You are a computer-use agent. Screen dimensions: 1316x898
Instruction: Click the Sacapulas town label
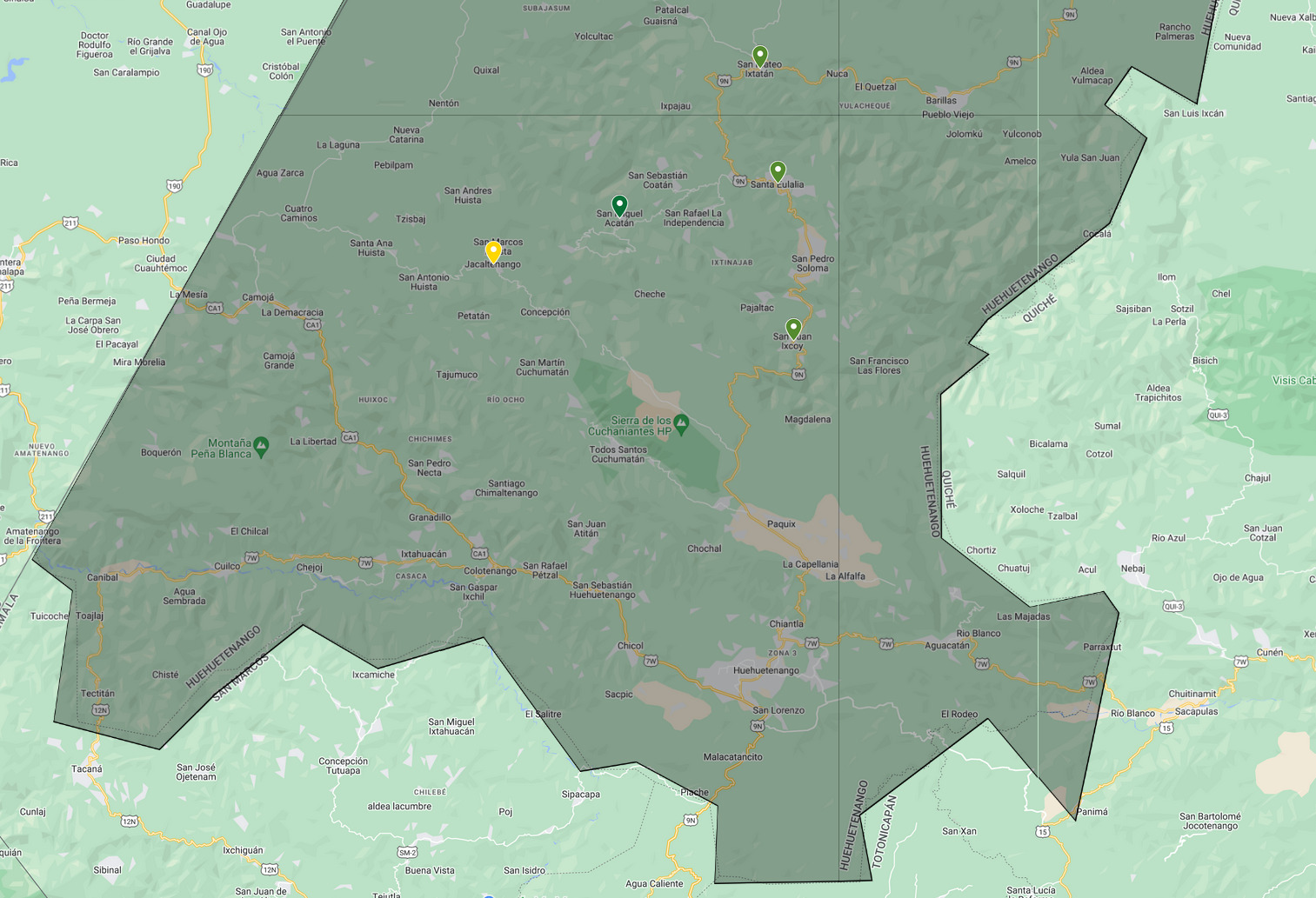(1197, 711)
